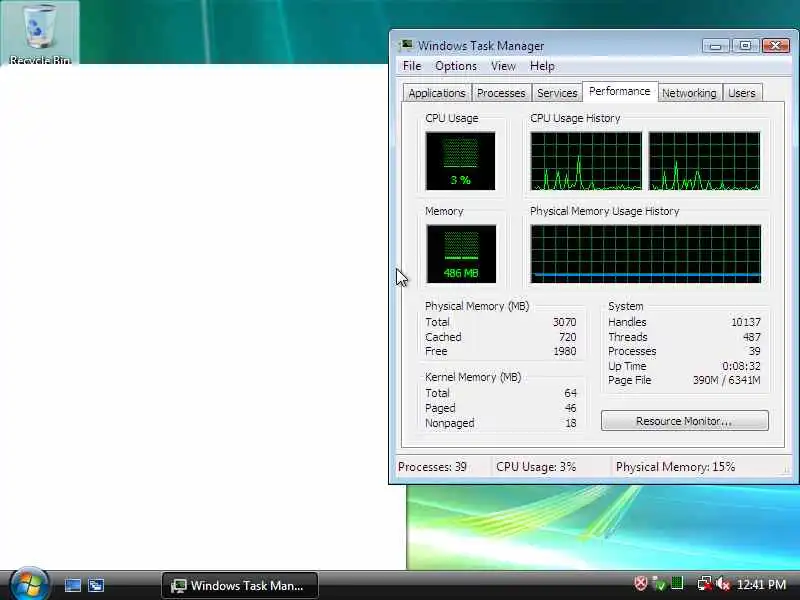
Task: Click the first CPU Usage History graph
Action: (586, 161)
